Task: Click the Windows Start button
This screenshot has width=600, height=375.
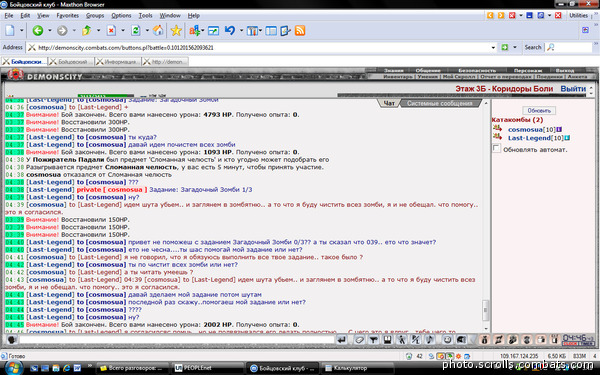Action: (x=13, y=368)
